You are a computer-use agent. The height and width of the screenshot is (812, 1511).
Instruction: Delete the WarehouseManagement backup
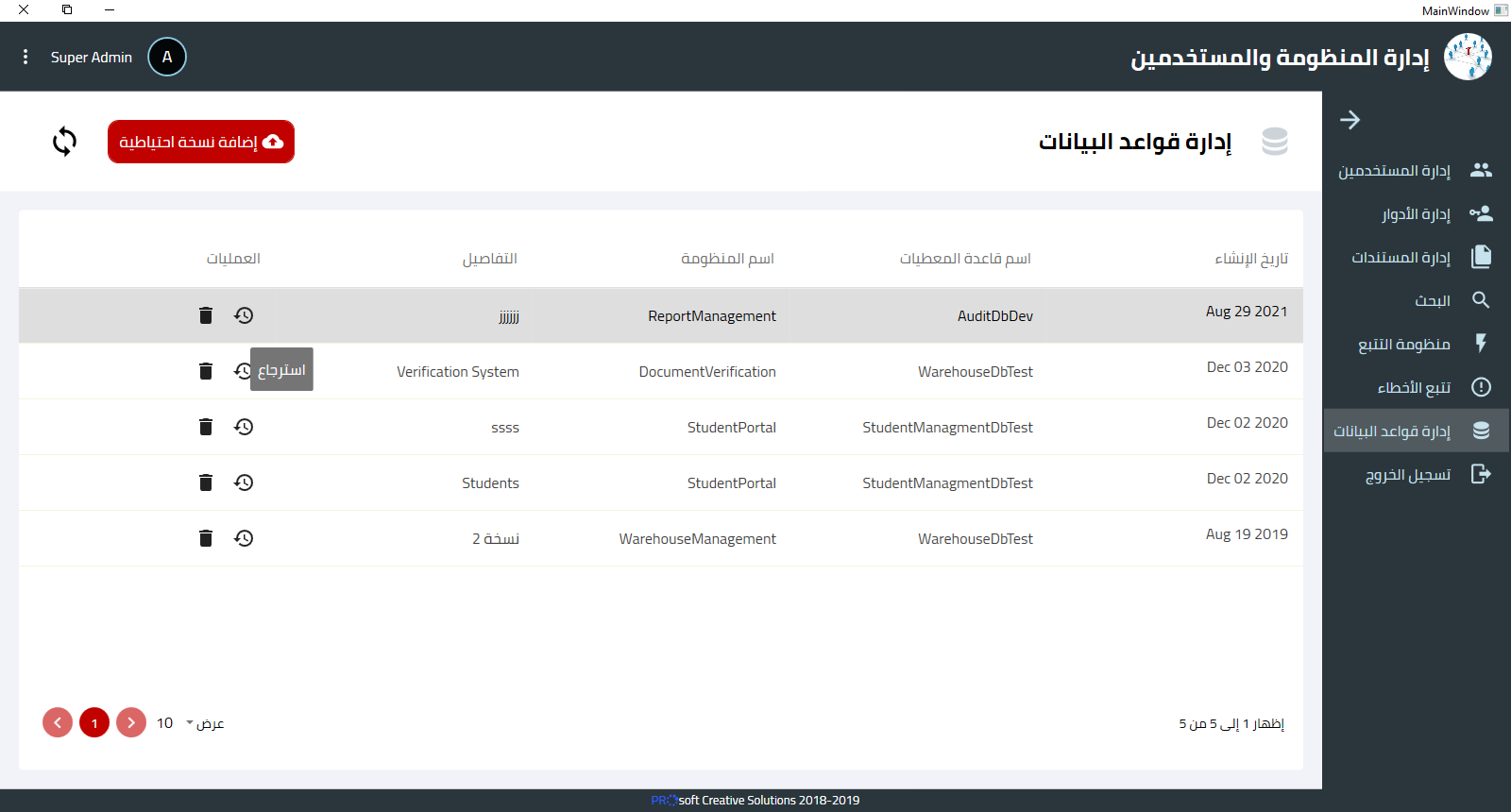(x=206, y=538)
